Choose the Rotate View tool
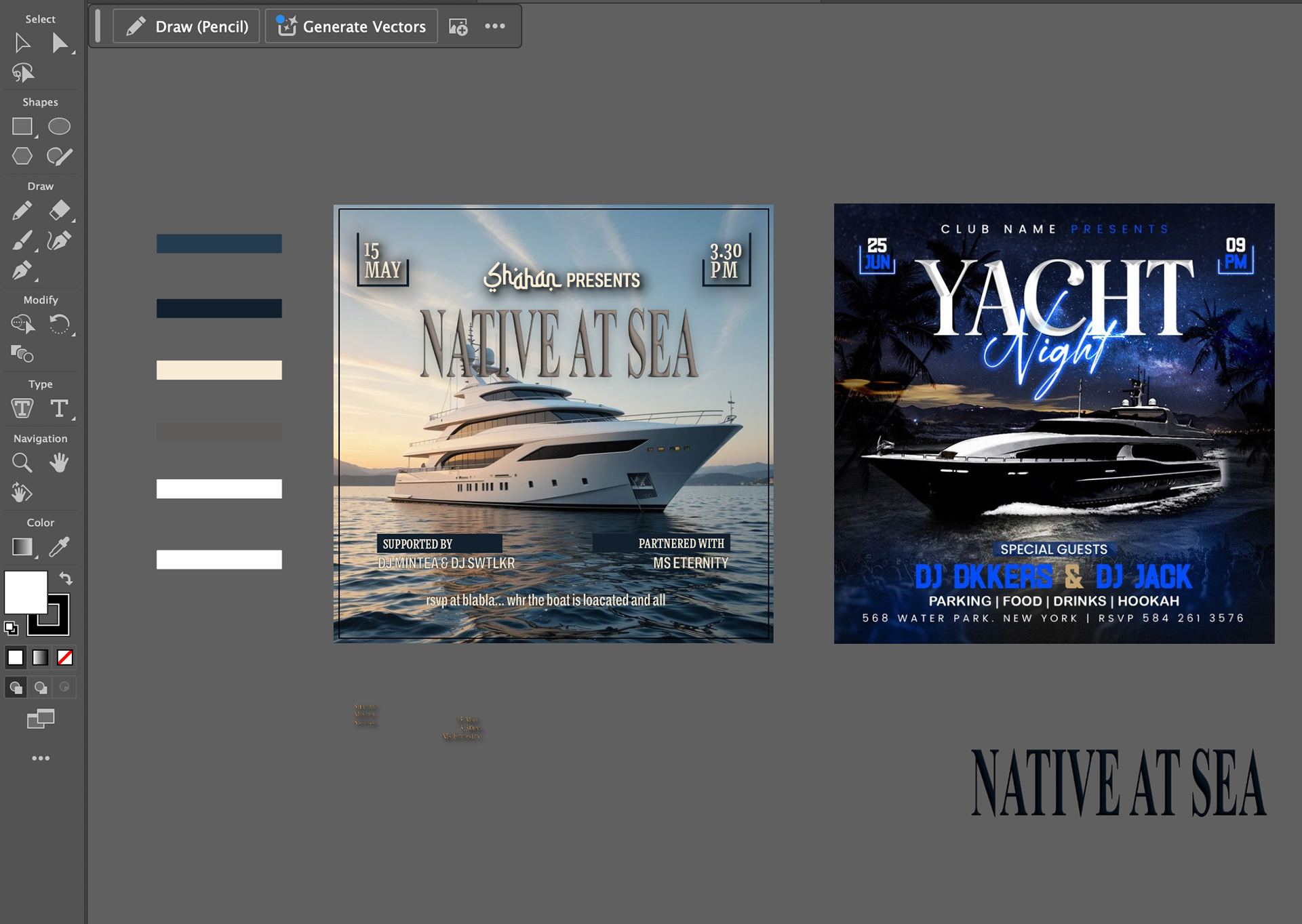This screenshot has height=924, width=1302. 22,493
